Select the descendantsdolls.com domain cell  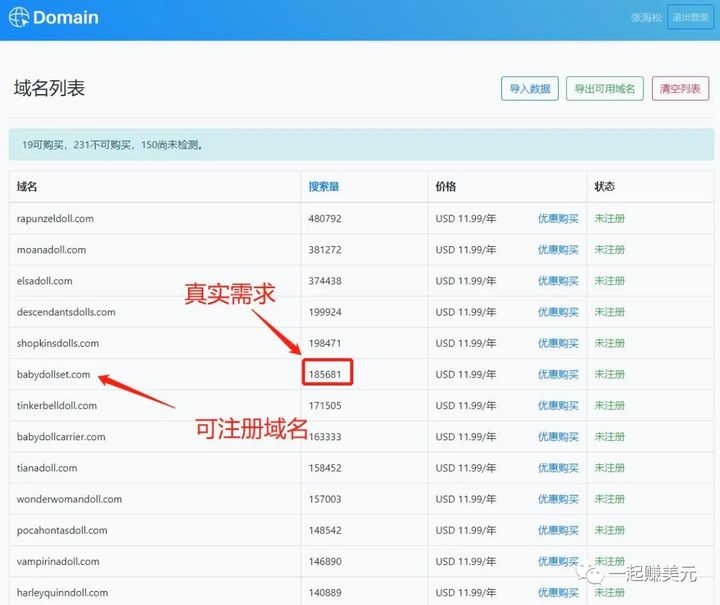point(66,312)
